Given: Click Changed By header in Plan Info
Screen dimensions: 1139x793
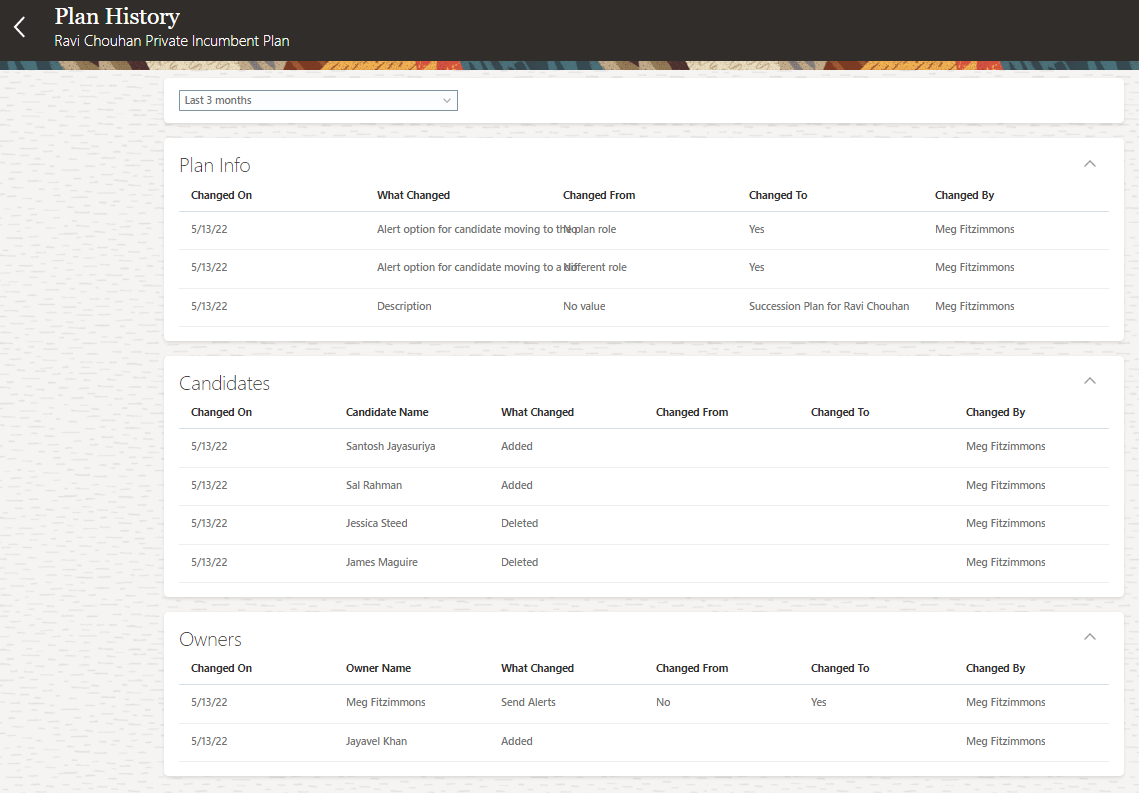Looking at the screenshot, I should [x=965, y=195].
